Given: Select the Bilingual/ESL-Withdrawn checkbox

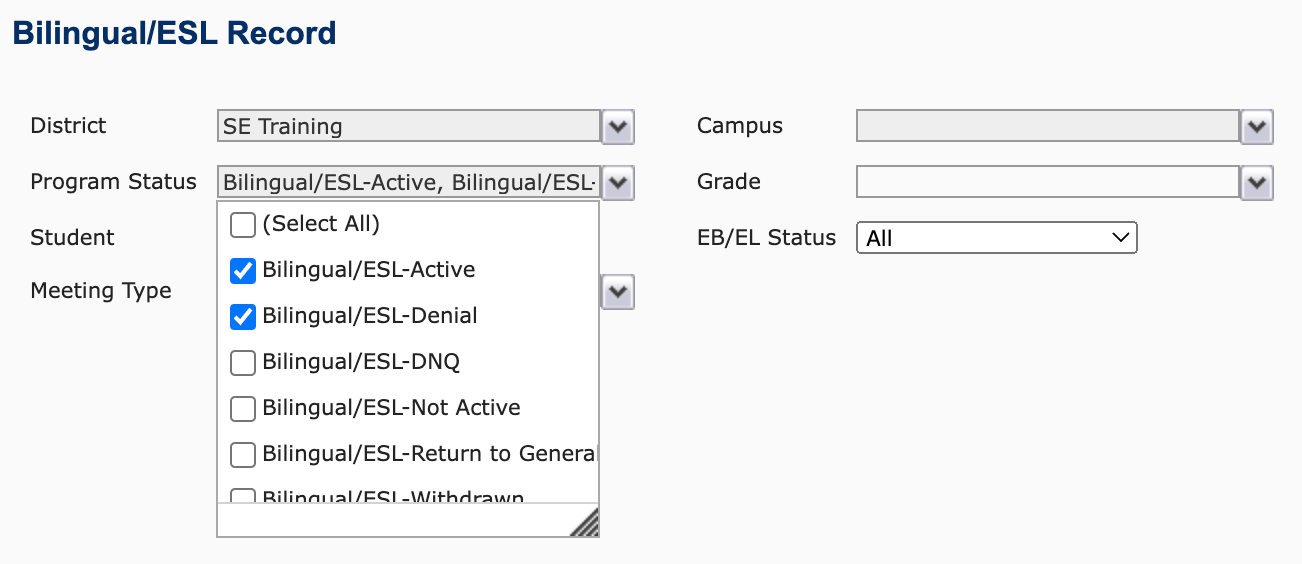Looking at the screenshot, I should (x=243, y=496).
